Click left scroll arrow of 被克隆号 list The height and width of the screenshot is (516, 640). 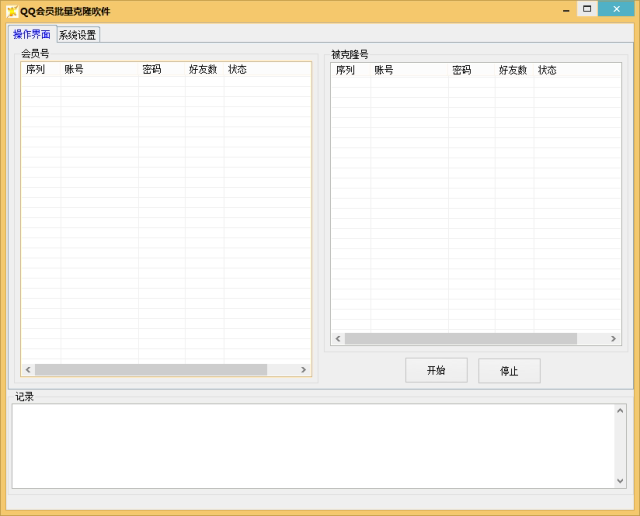[338, 338]
